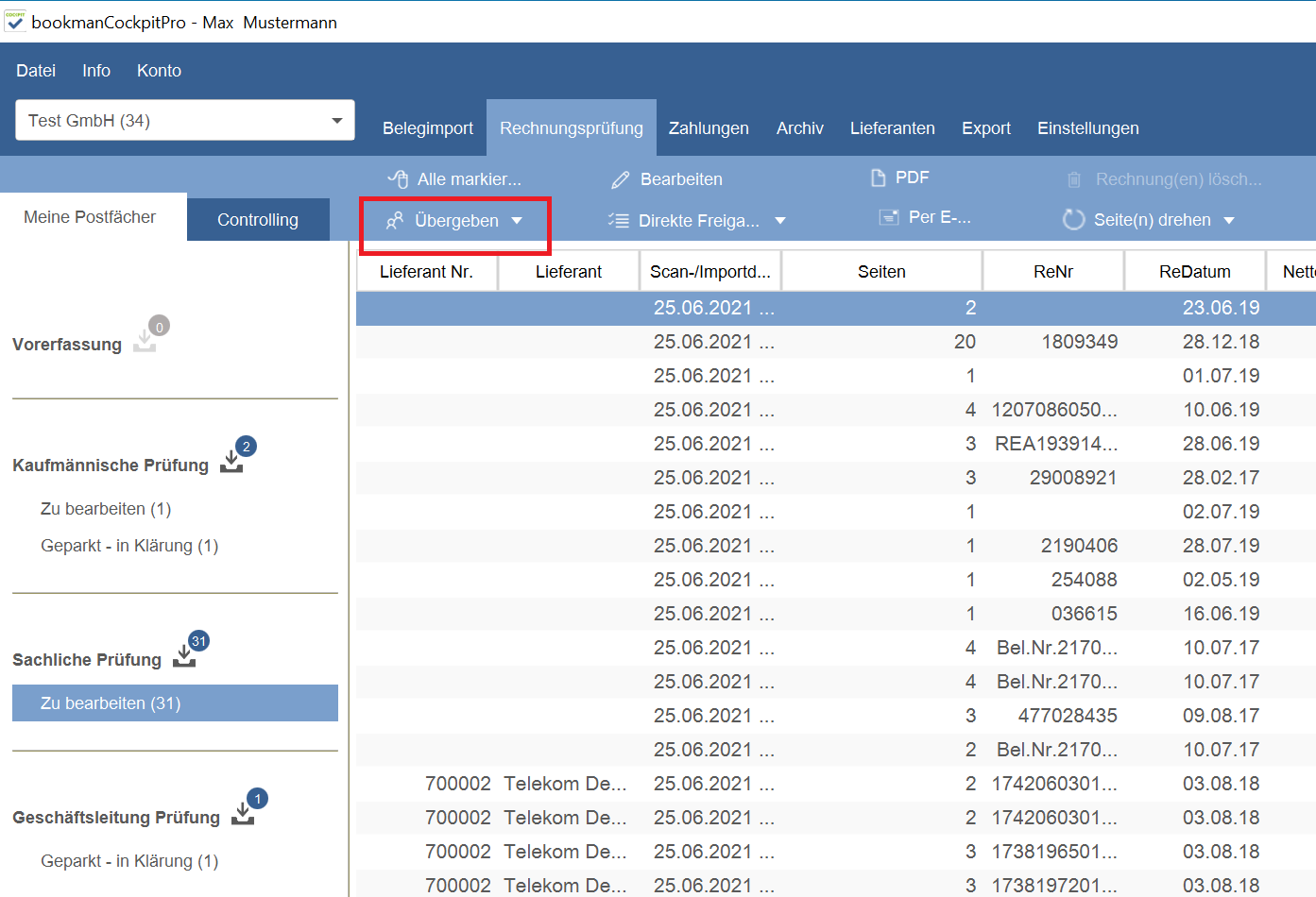1316x897 pixels.
Task: Click the Kaufmännische Prüfung inbox icon
Action: click(231, 461)
